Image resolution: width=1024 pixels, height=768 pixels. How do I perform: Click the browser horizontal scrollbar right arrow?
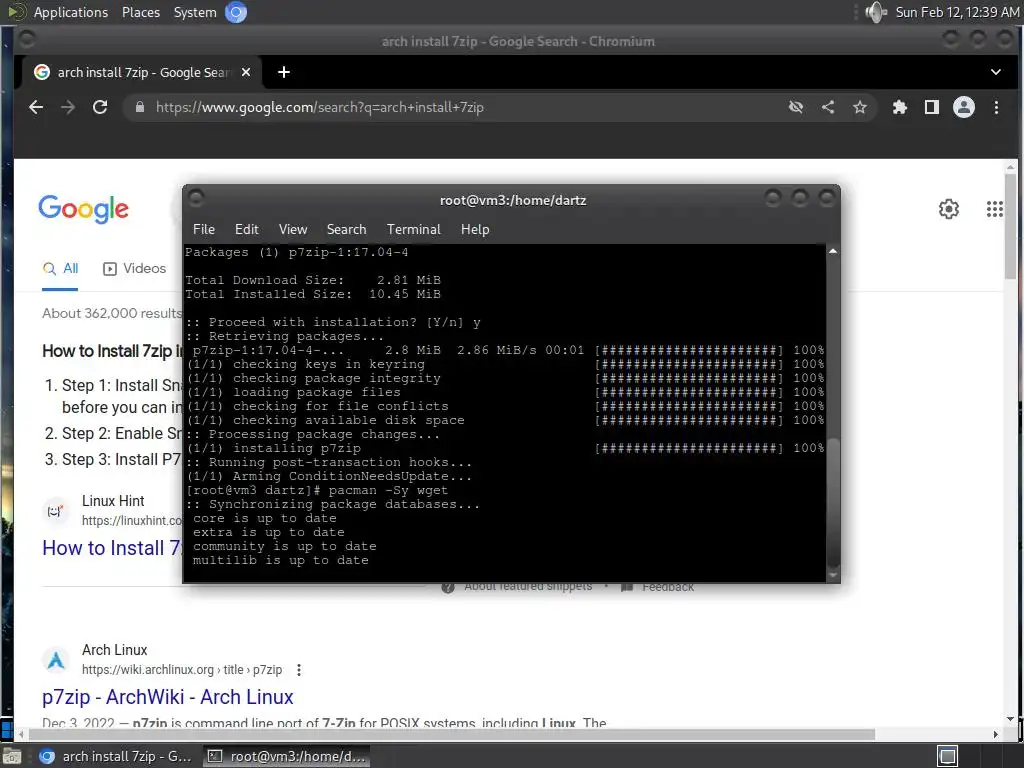click(995, 734)
